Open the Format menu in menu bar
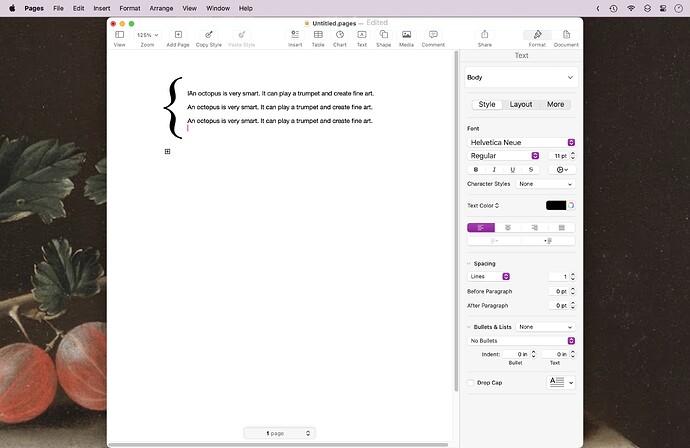This screenshot has height=448, width=690. click(x=130, y=8)
